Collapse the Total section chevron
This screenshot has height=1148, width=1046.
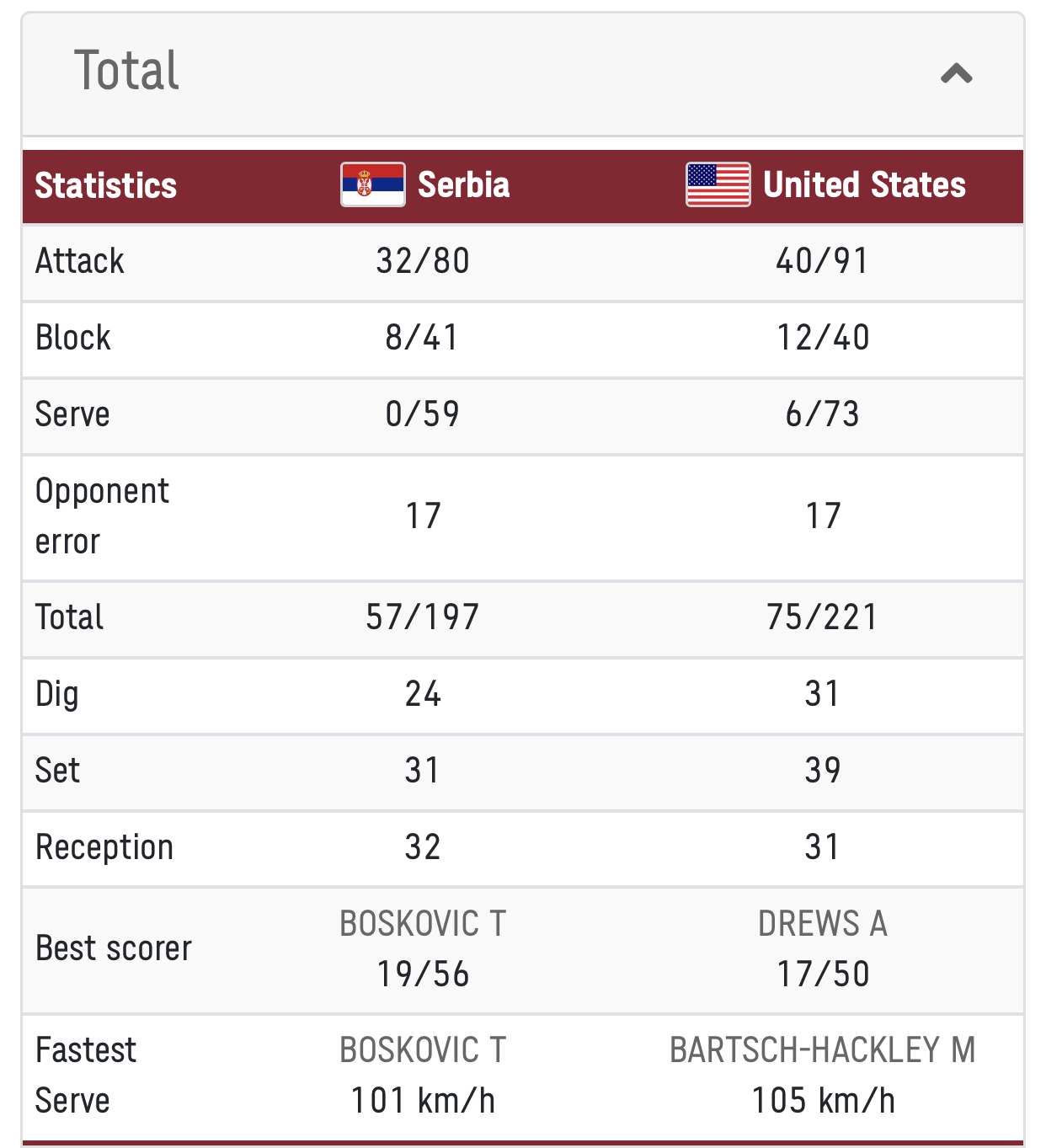click(956, 74)
